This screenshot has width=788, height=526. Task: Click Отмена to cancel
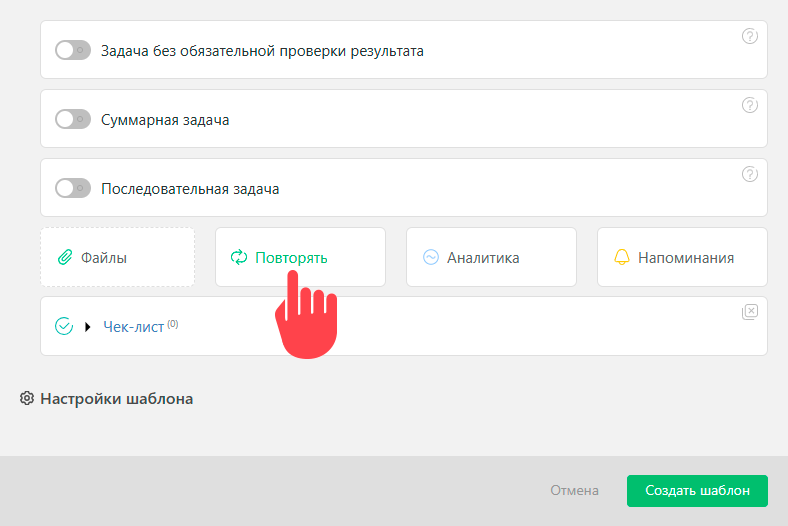(574, 490)
